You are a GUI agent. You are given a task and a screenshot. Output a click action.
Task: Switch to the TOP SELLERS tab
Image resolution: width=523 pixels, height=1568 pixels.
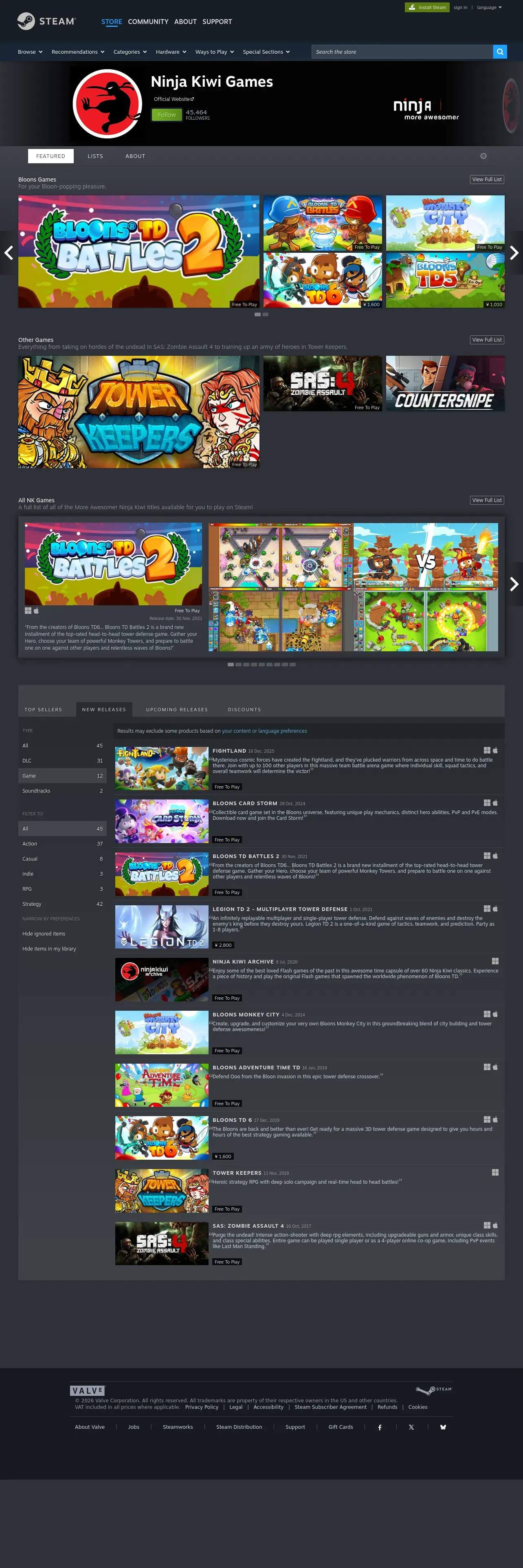click(x=43, y=710)
